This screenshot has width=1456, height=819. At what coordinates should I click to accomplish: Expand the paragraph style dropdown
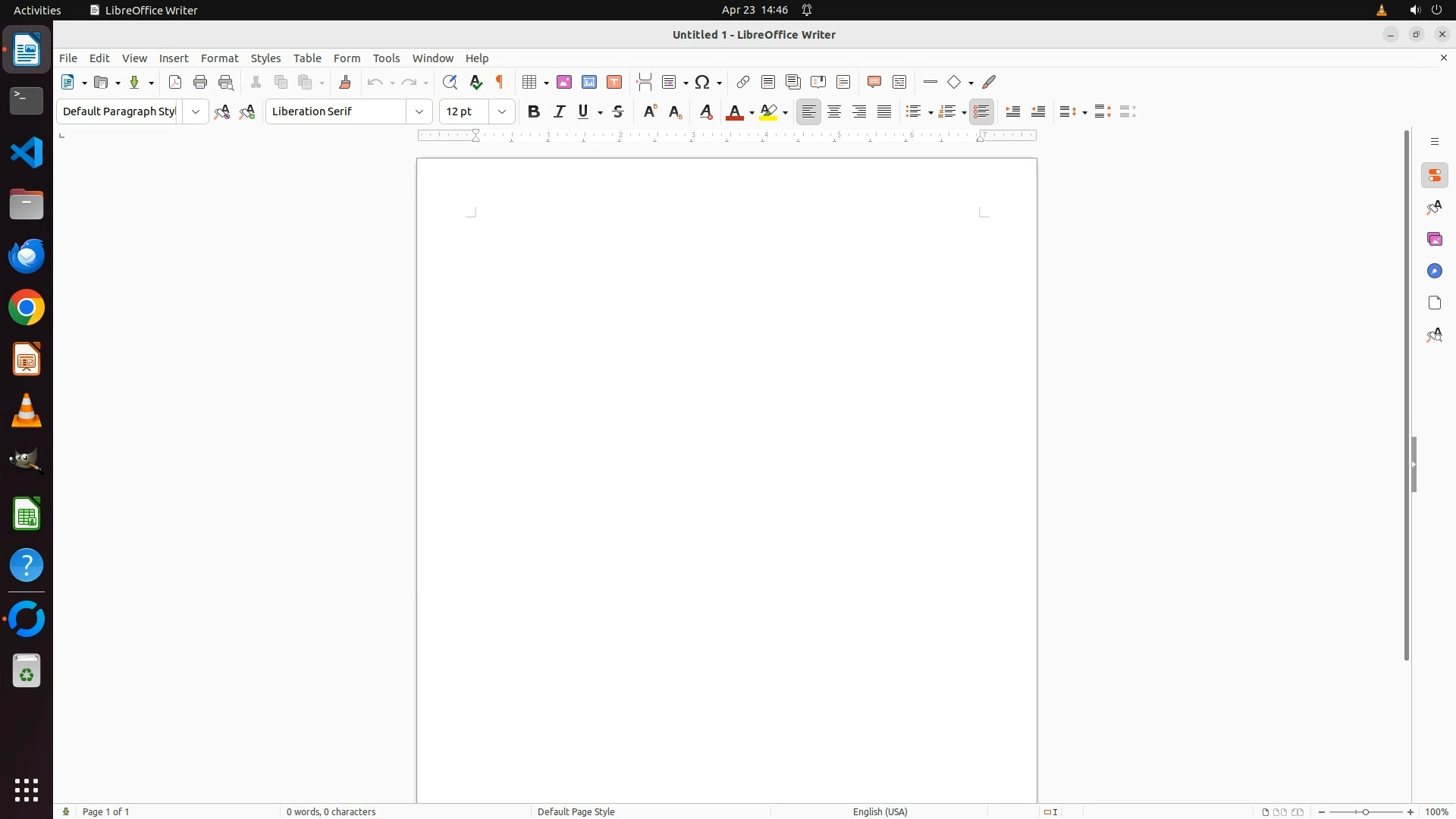(196, 112)
